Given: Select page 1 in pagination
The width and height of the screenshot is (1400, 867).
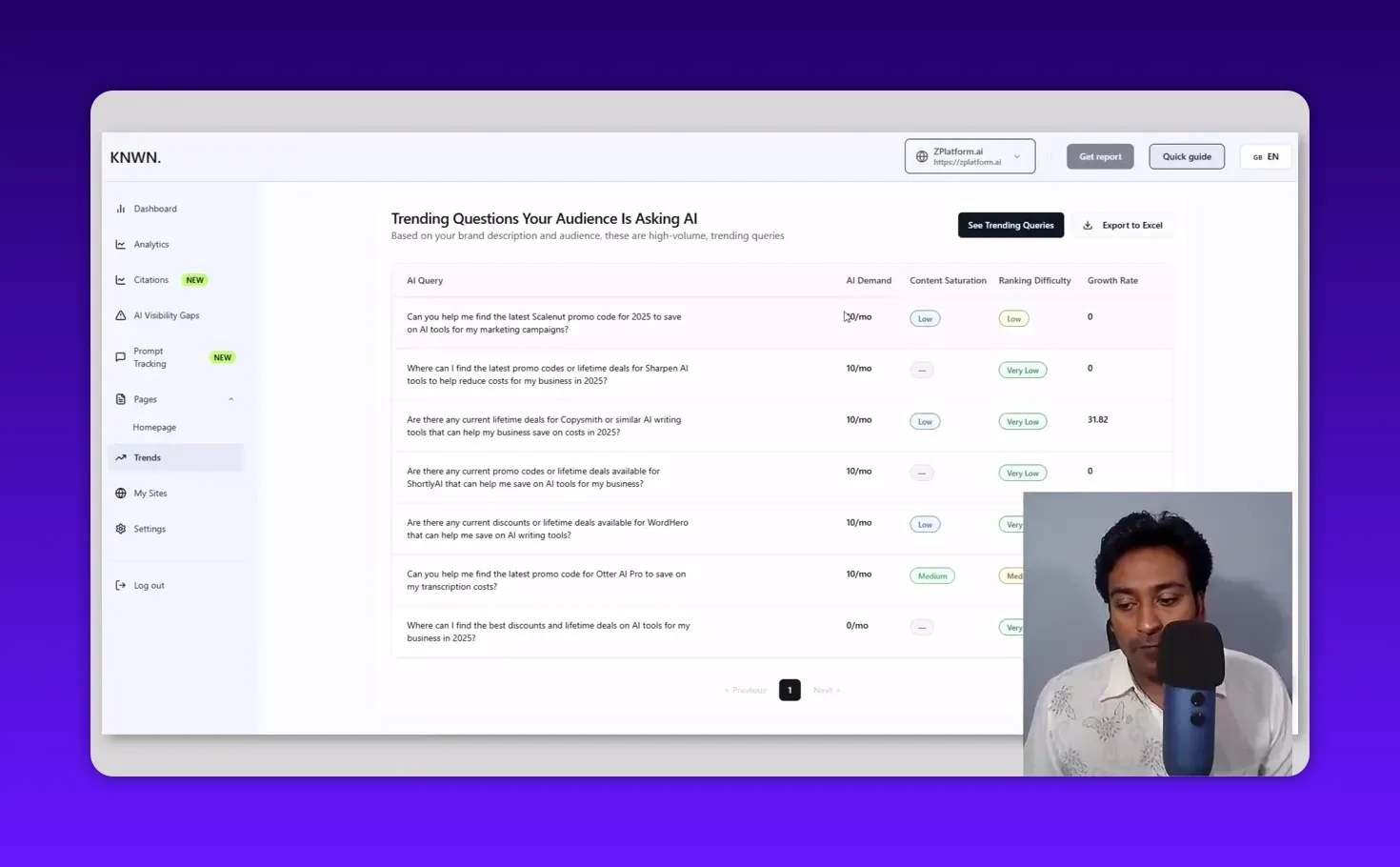Looking at the screenshot, I should click(x=790, y=690).
